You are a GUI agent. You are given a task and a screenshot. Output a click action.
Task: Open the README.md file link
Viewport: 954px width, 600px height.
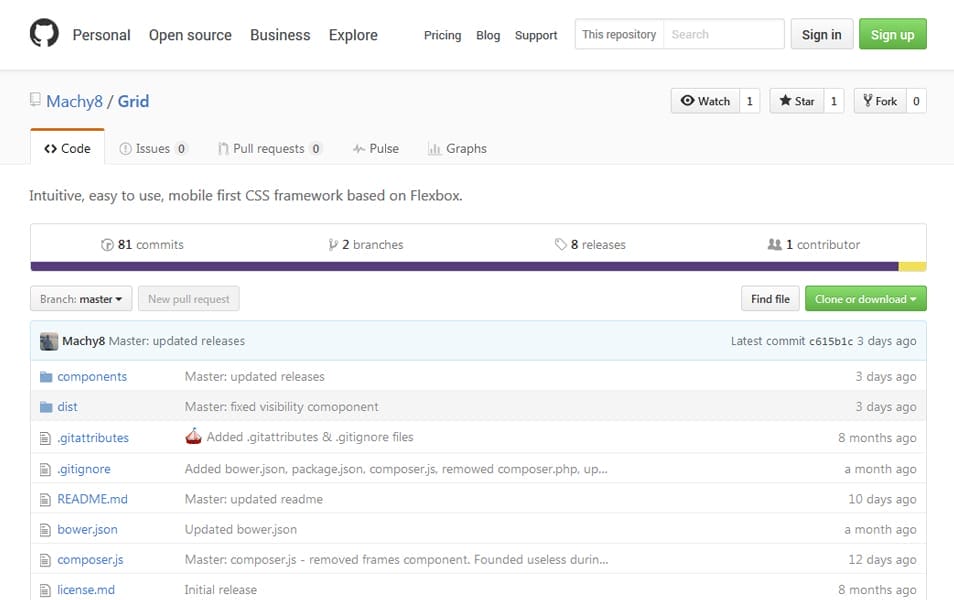[92, 499]
